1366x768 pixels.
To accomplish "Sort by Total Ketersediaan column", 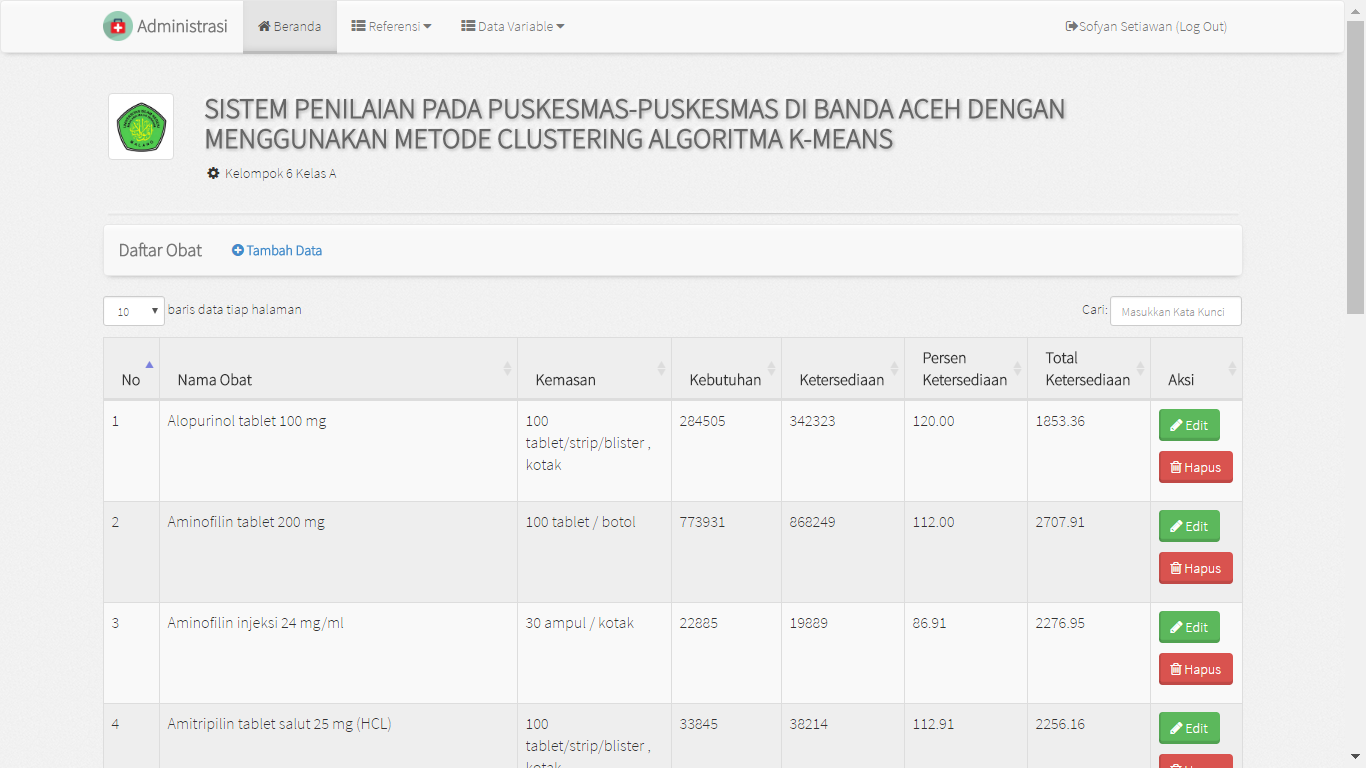I will click(x=1087, y=369).
